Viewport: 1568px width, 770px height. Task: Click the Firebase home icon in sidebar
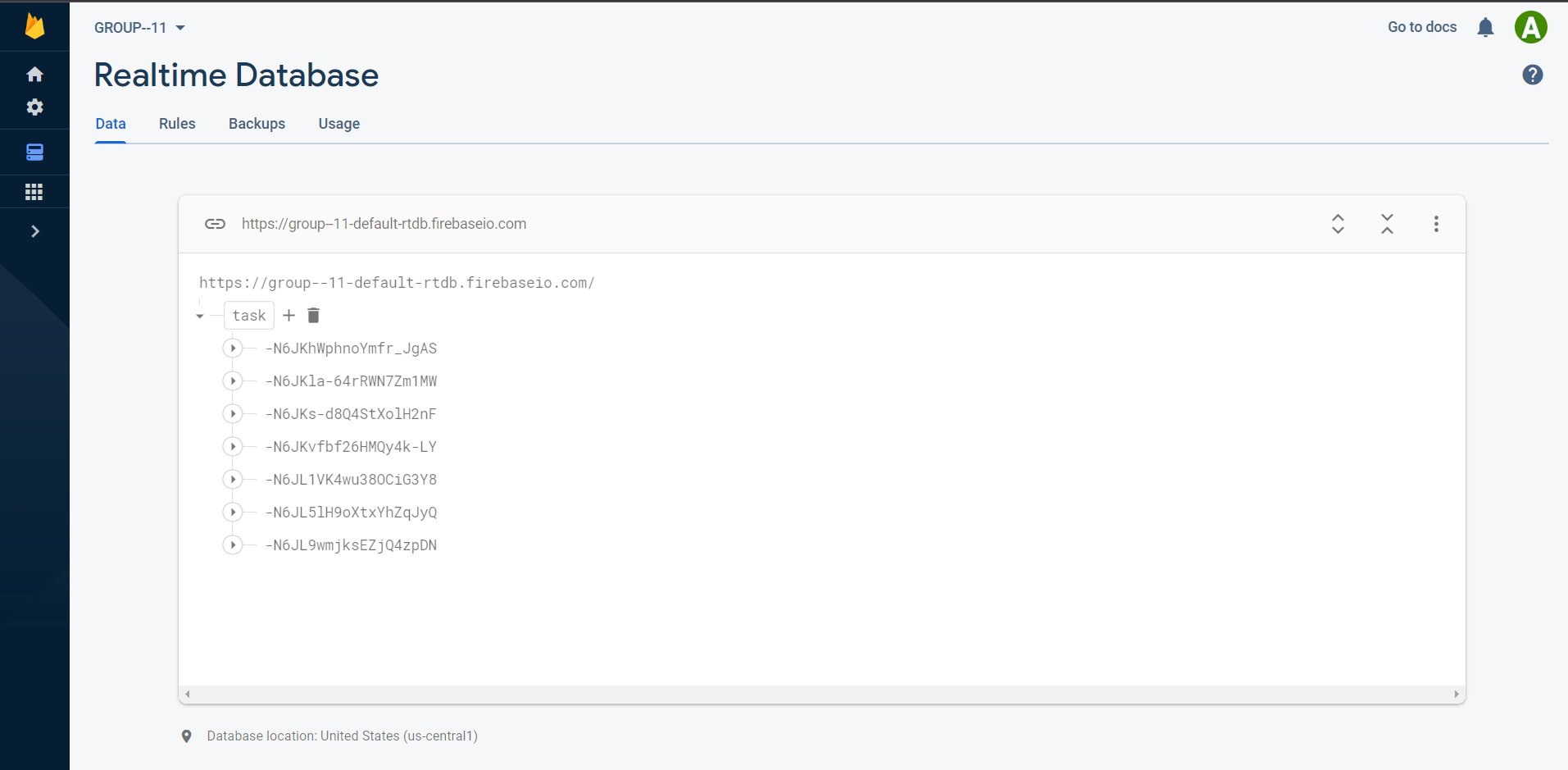34,74
